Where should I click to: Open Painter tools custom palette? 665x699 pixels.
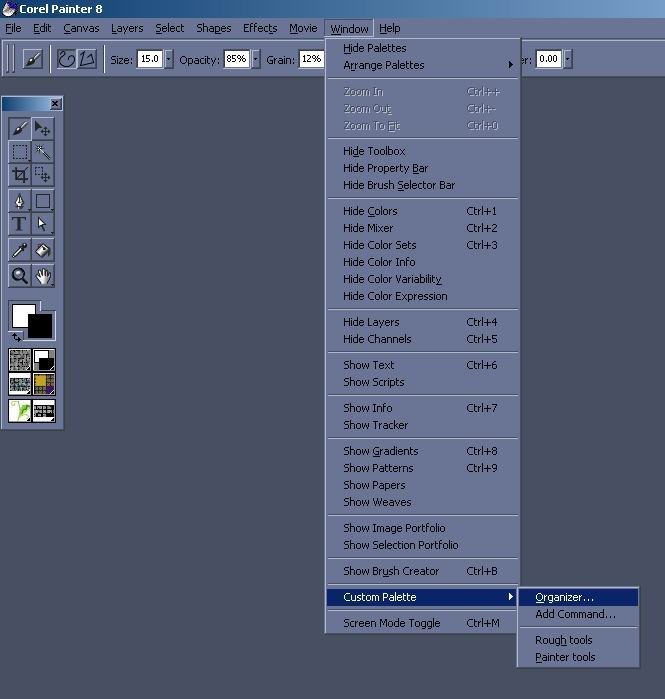578,657
